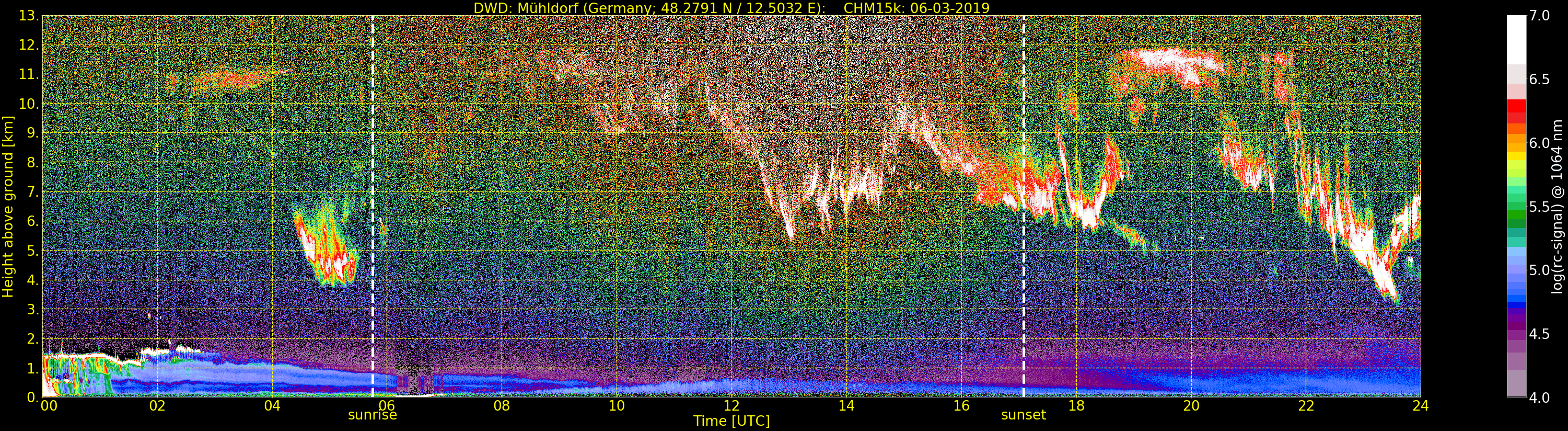Click the time axis tick '24'
Image resolution: width=1568 pixels, height=431 pixels.
coord(1420,405)
